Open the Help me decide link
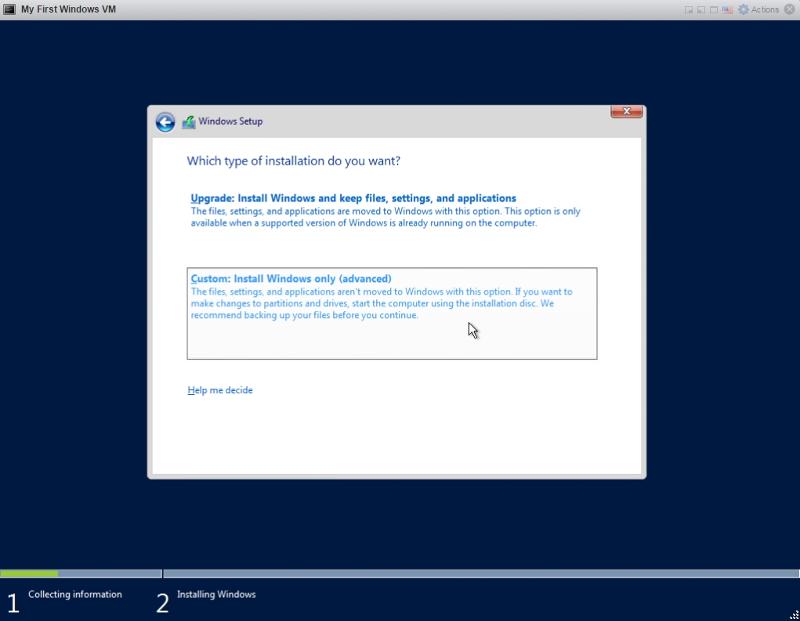This screenshot has height=621, width=800. click(220, 390)
